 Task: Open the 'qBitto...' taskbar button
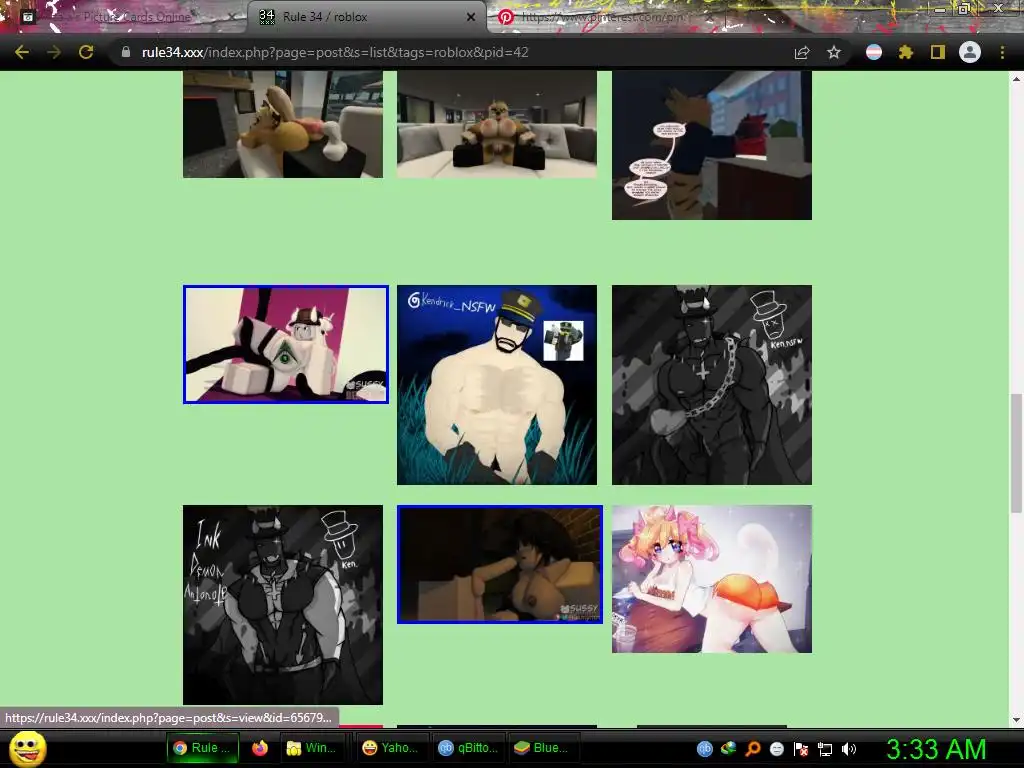468,748
